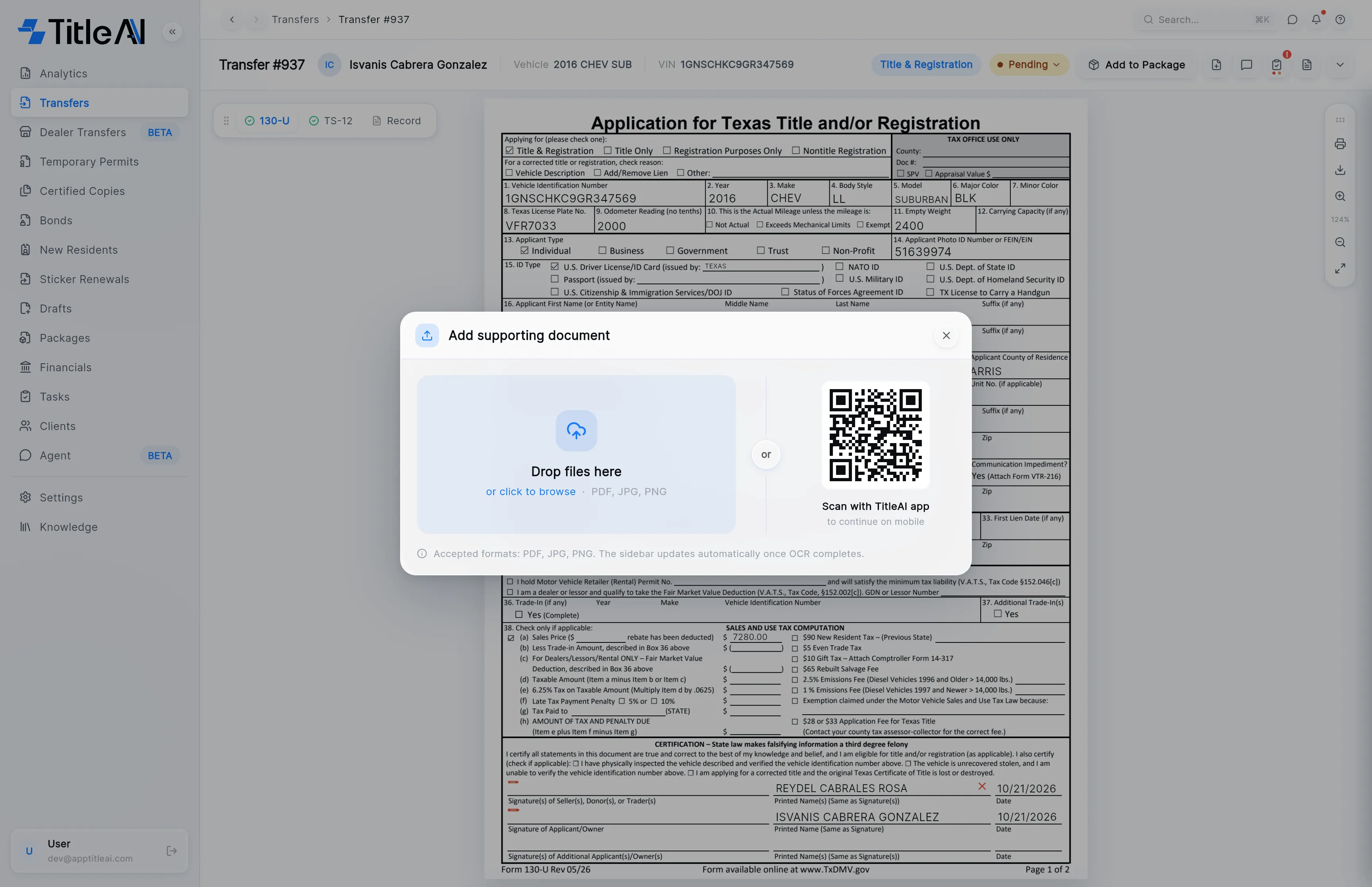Print the document using the printer icon
1372x887 pixels.
tap(1340, 143)
